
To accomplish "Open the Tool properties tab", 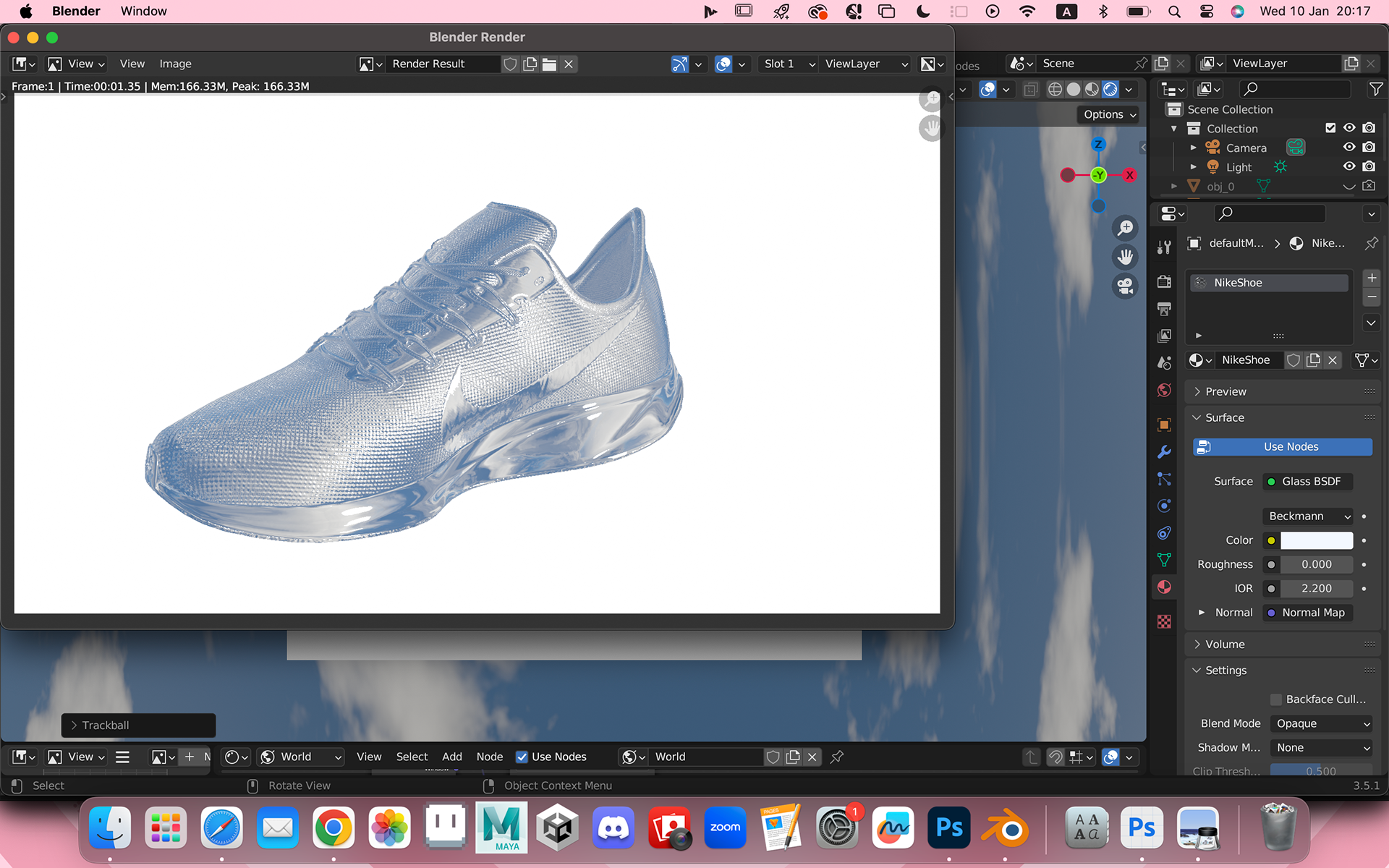I will pos(1164,247).
